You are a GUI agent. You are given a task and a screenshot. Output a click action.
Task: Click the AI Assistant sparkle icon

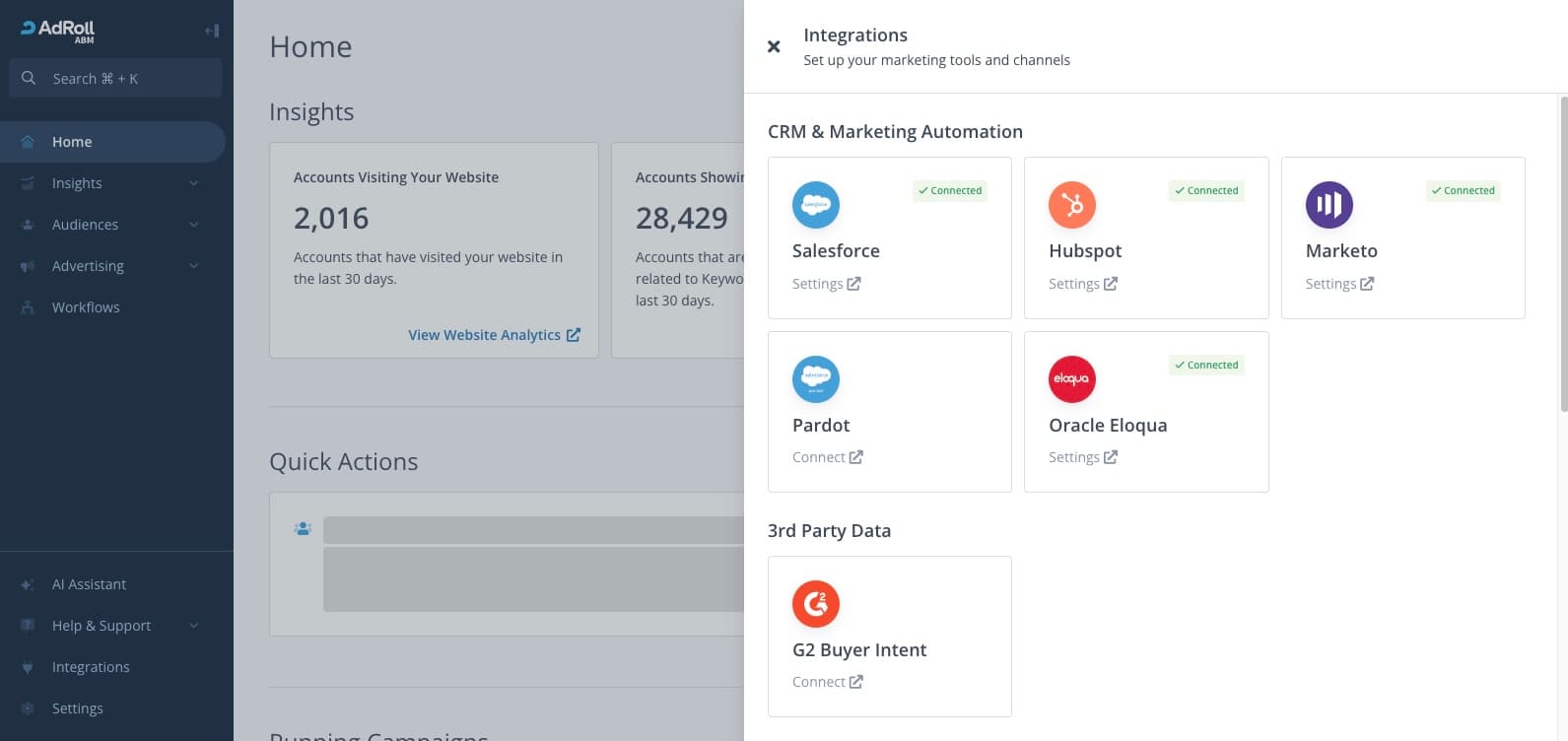[28, 584]
